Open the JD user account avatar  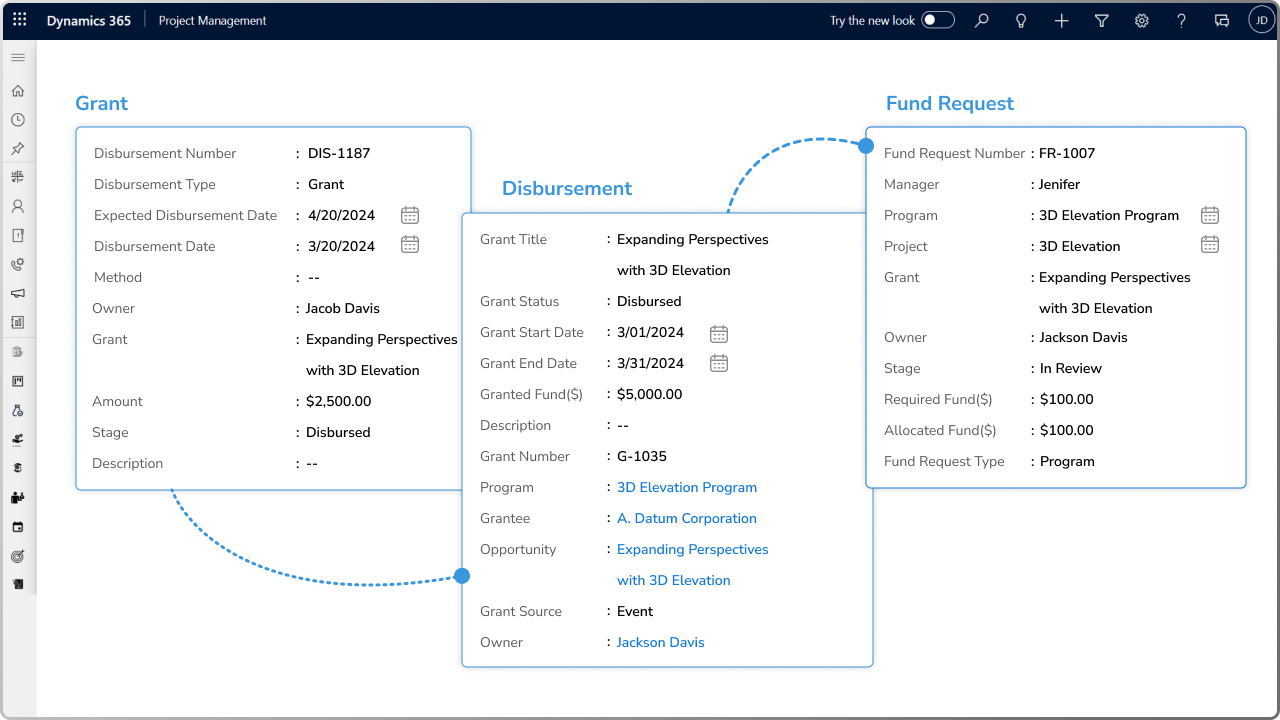point(1261,20)
